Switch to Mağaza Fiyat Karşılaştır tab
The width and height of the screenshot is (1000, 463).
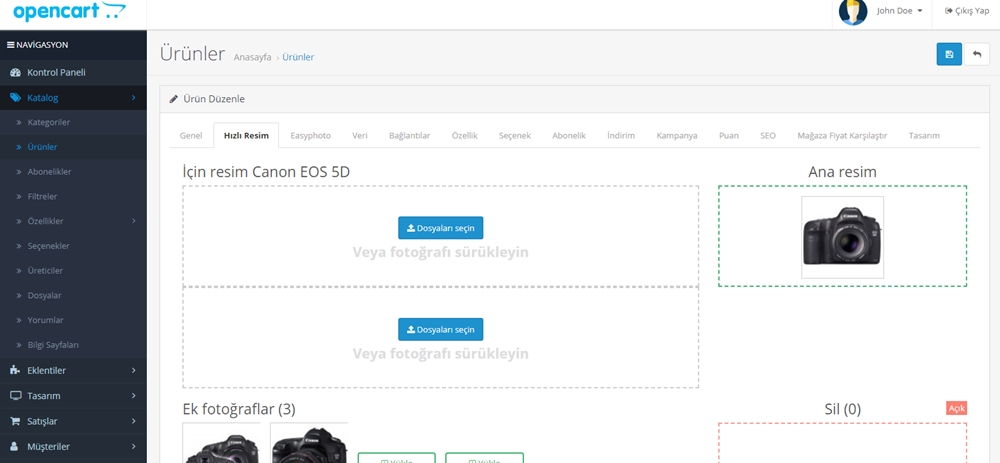(842, 136)
